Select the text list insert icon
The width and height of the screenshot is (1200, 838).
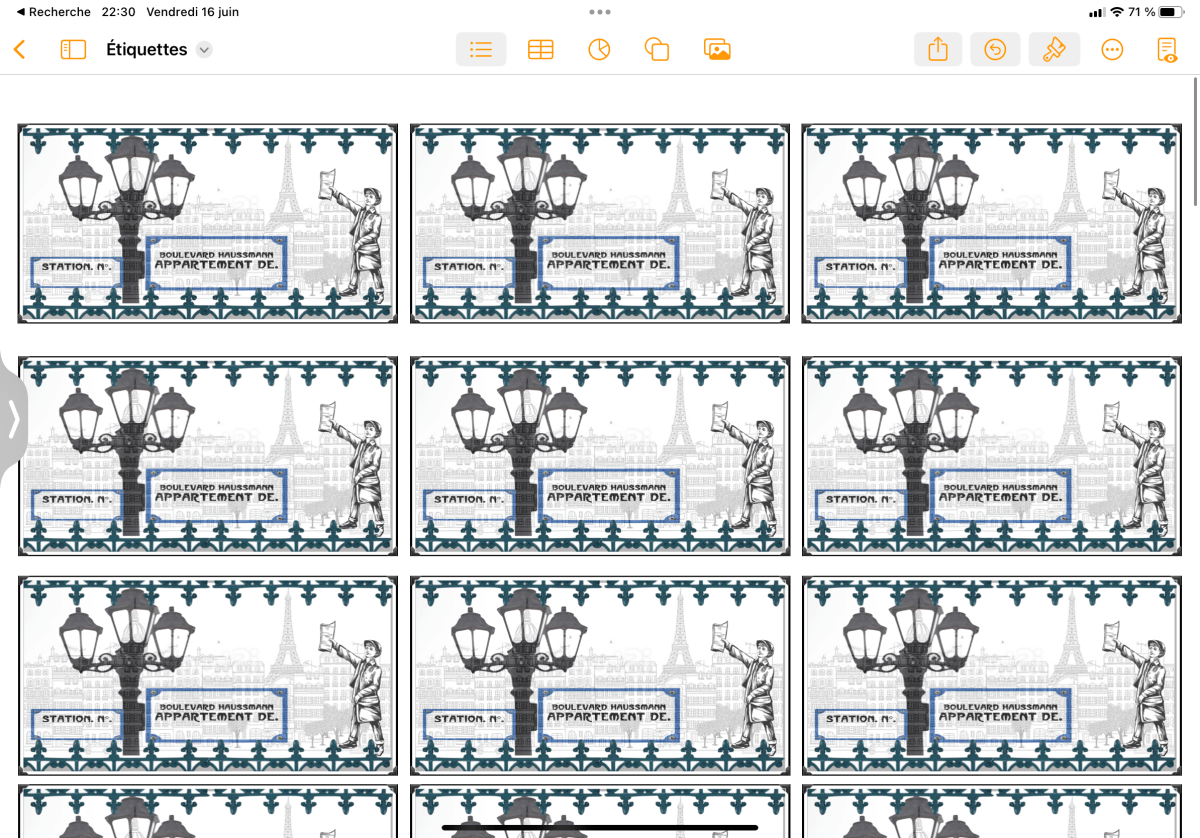pos(481,50)
